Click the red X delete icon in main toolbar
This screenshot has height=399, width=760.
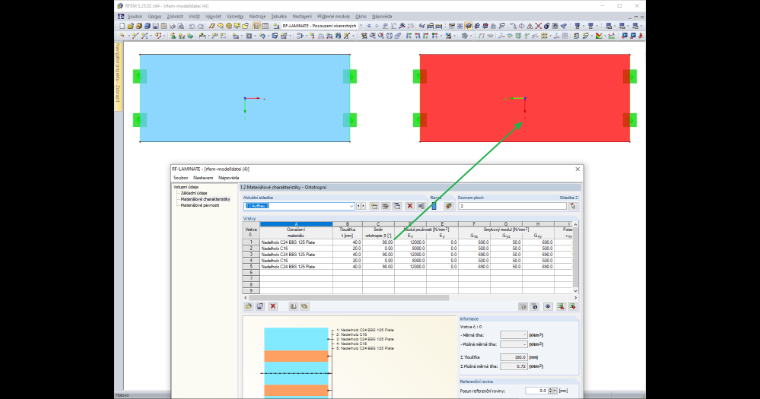pos(538,26)
